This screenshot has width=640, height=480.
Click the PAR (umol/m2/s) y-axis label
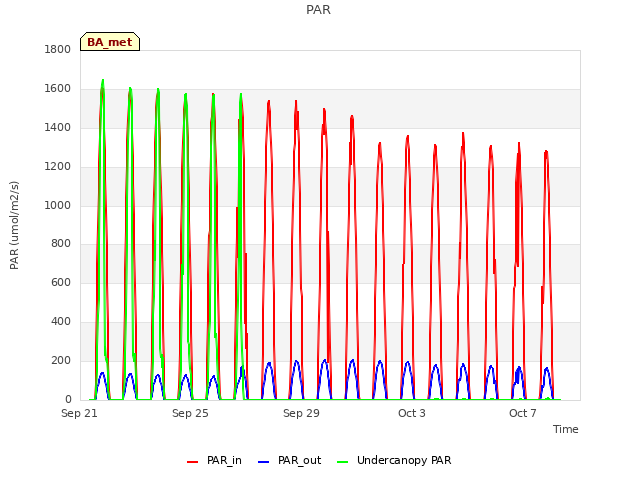(14, 225)
